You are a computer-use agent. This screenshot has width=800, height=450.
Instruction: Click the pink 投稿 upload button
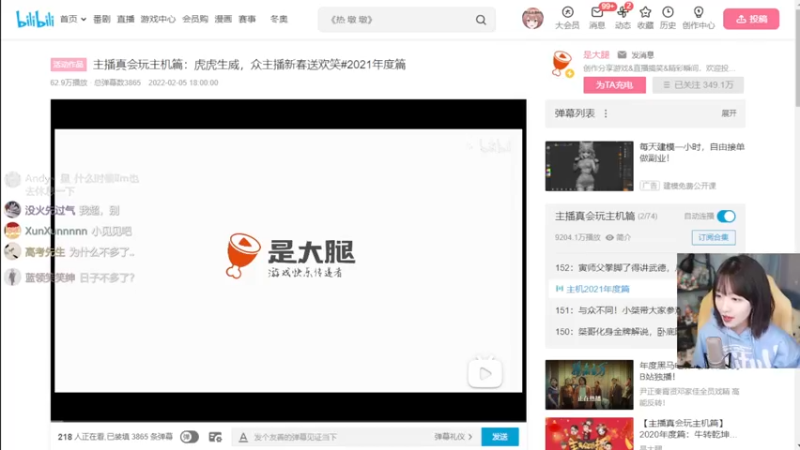(751, 19)
